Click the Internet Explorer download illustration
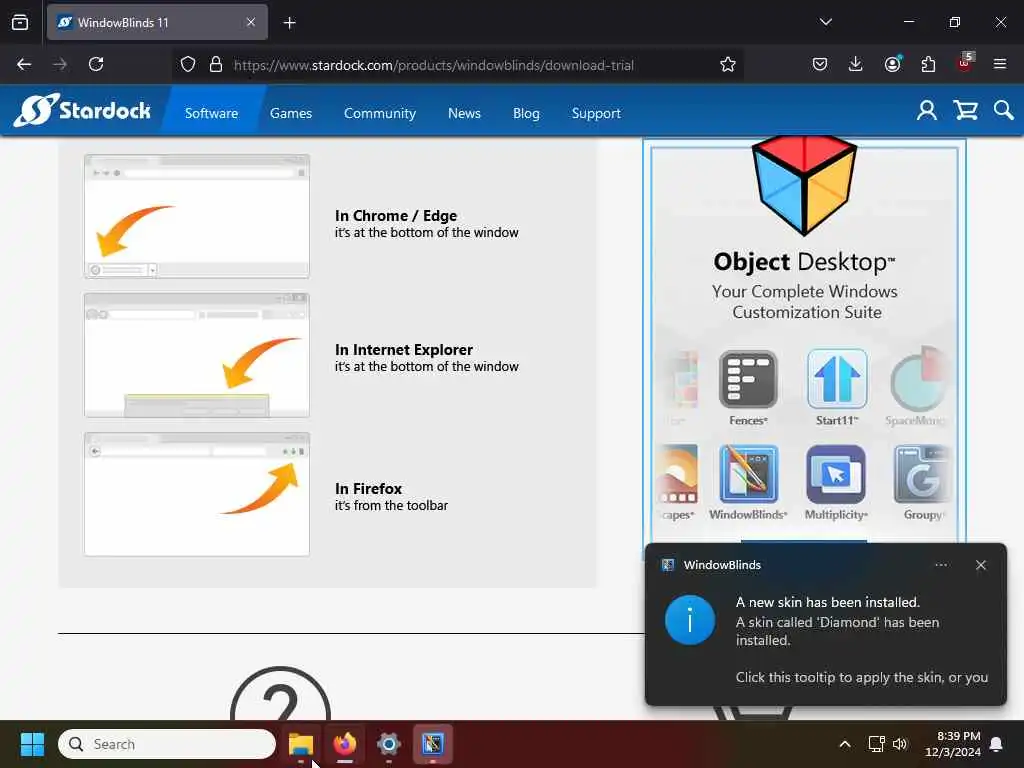The height and width of the screenshot is (768, 1024). [x=197, y=355]
